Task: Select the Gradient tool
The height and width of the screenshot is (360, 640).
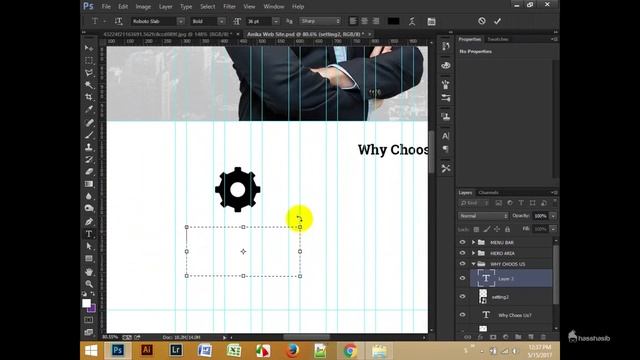Action: [89, 184]
